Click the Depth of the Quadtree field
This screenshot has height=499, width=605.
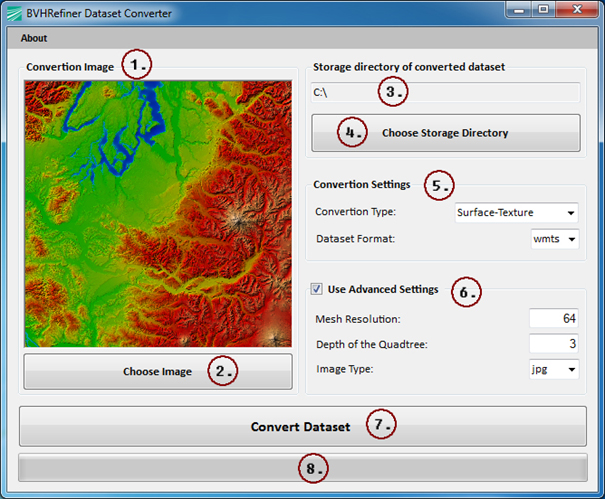pos(554,344)
